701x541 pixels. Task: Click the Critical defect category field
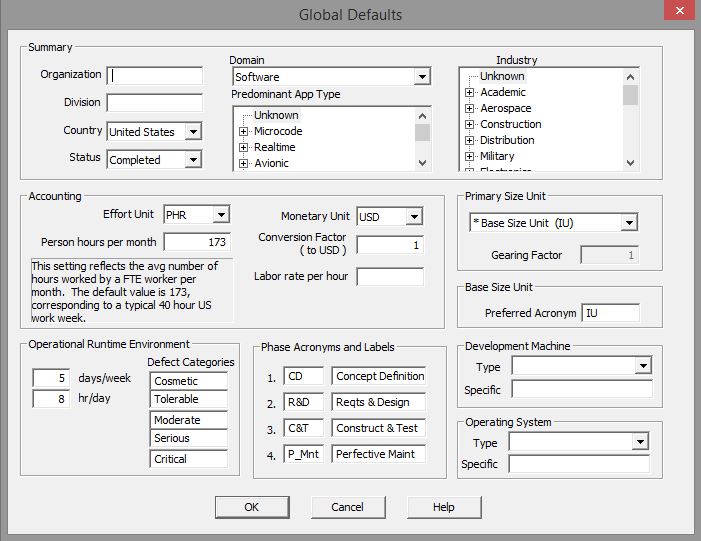(188, 459)
